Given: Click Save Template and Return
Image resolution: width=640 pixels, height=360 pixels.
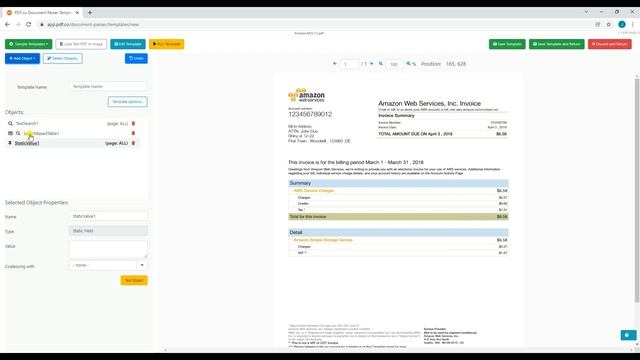Looking at the screenshot, I should 557,44.
